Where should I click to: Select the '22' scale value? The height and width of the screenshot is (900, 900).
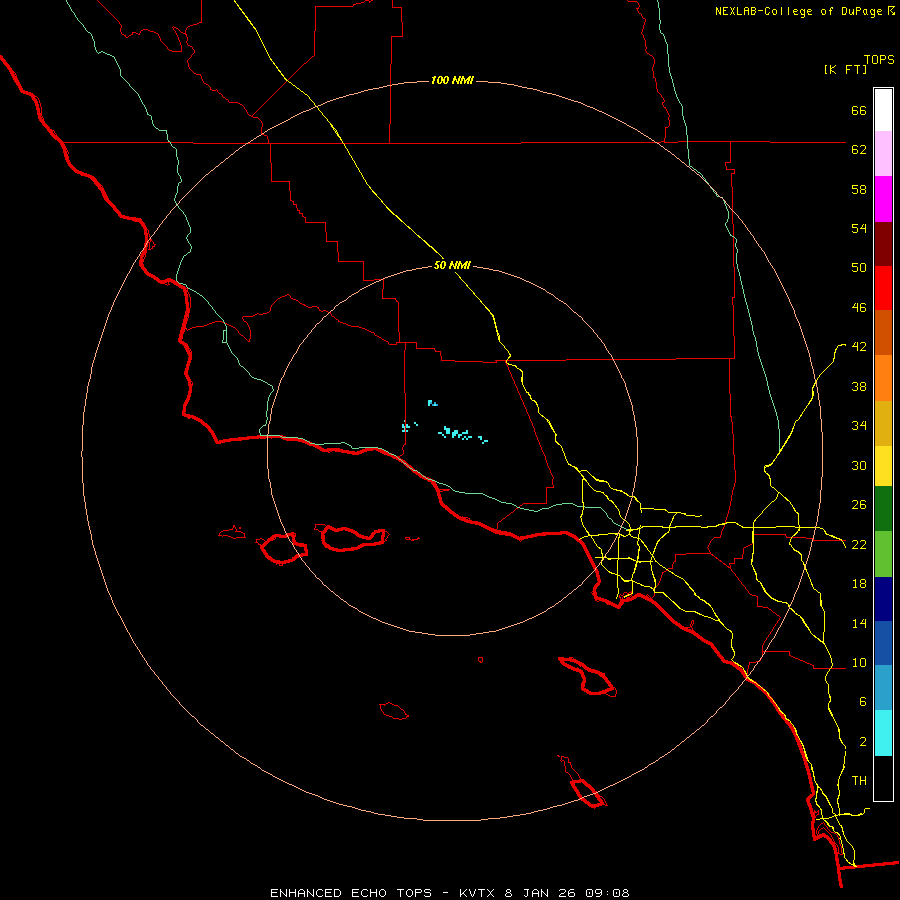(x=859, y=545)
